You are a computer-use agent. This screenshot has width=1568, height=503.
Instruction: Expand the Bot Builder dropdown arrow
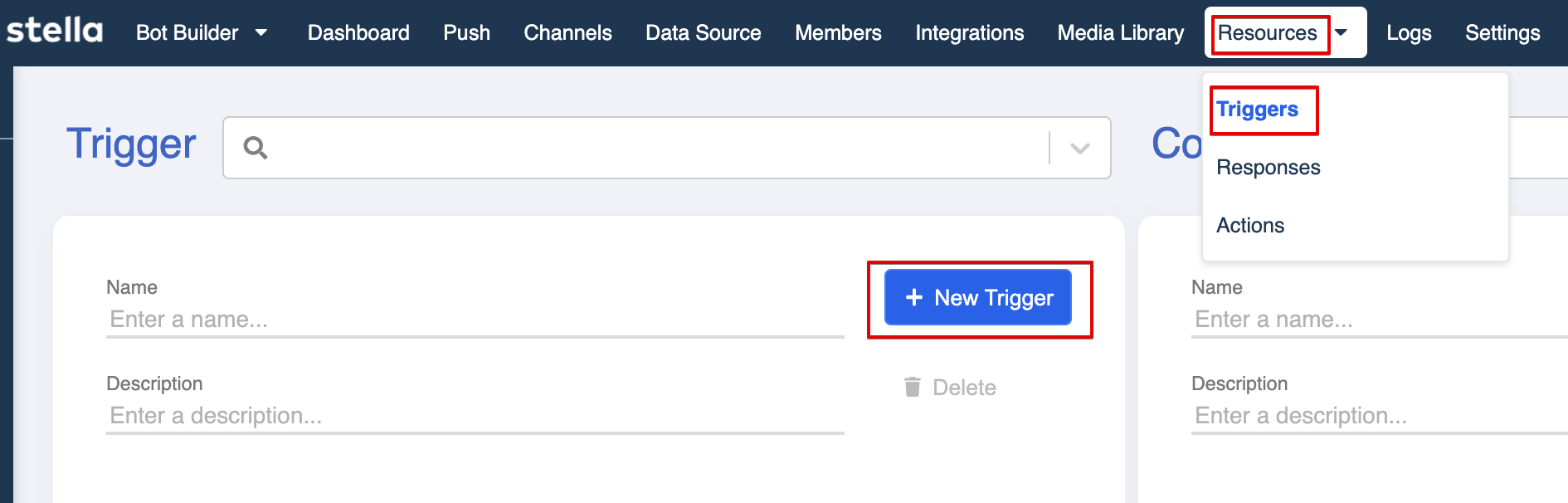click(261, 32)
